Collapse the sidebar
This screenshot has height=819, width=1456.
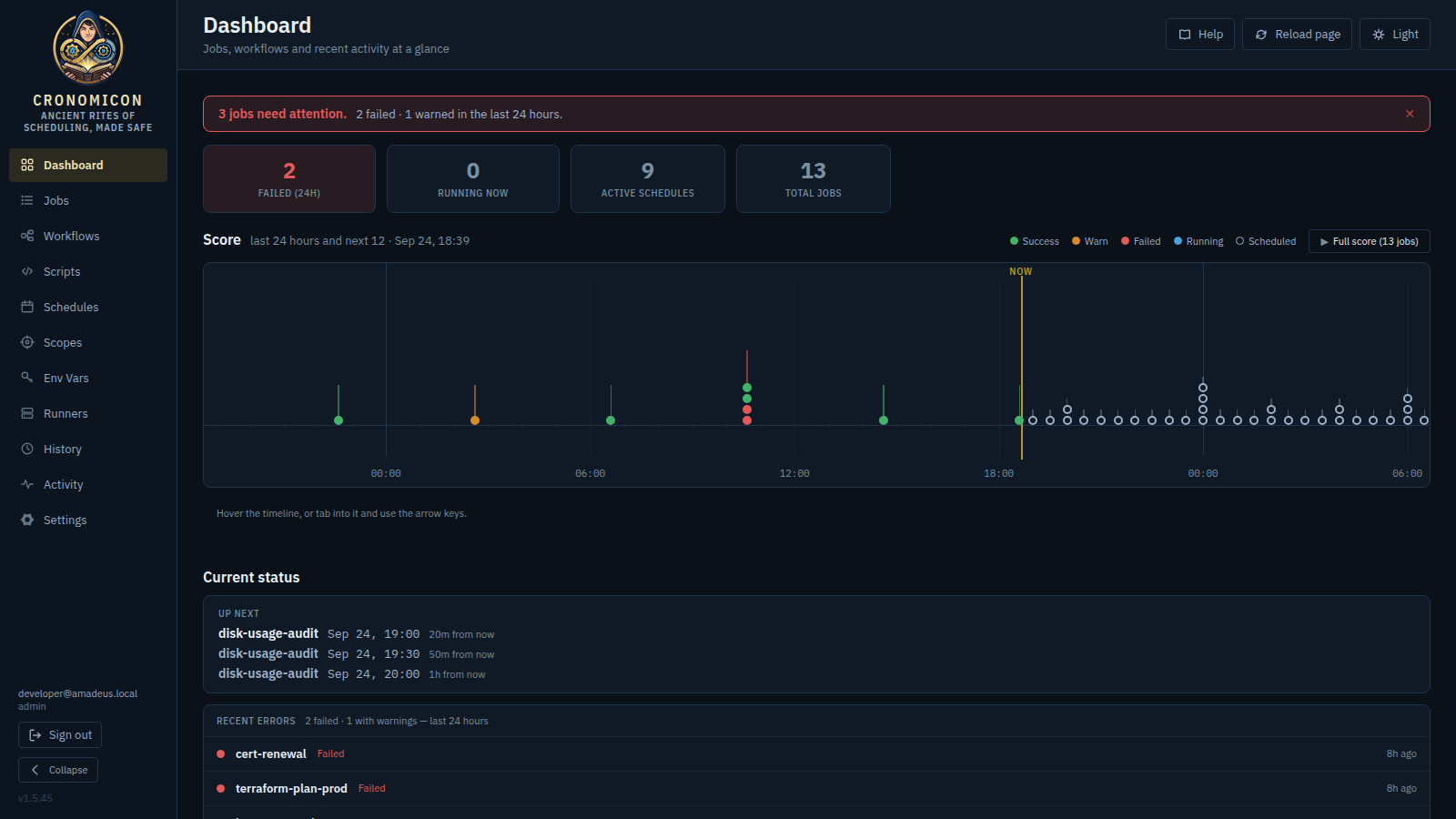(58, 770)
